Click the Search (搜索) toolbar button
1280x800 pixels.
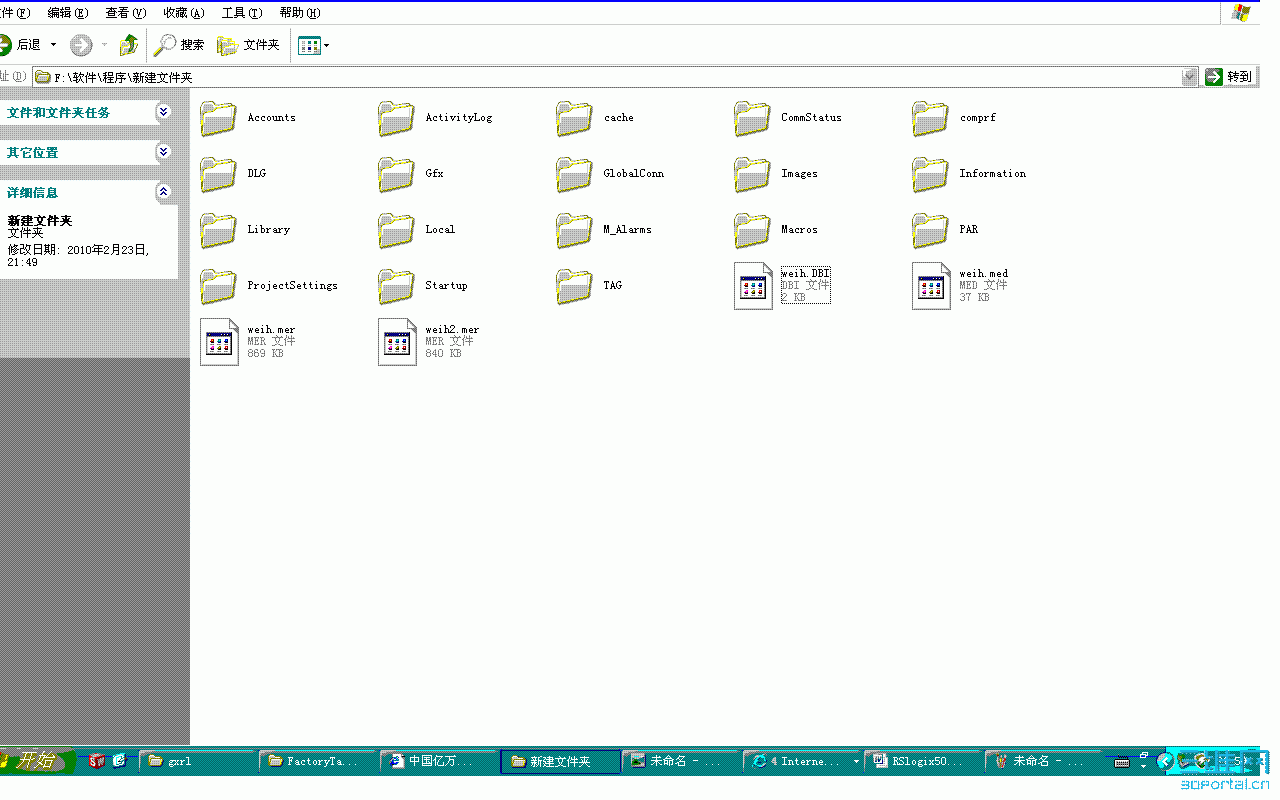pyautogui.click(x=180, y=45)
